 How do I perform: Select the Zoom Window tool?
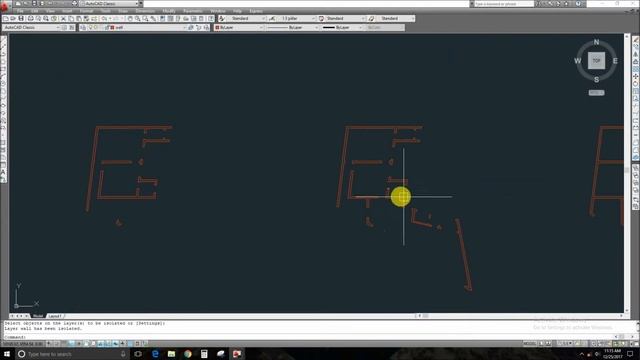click(145, 18)
